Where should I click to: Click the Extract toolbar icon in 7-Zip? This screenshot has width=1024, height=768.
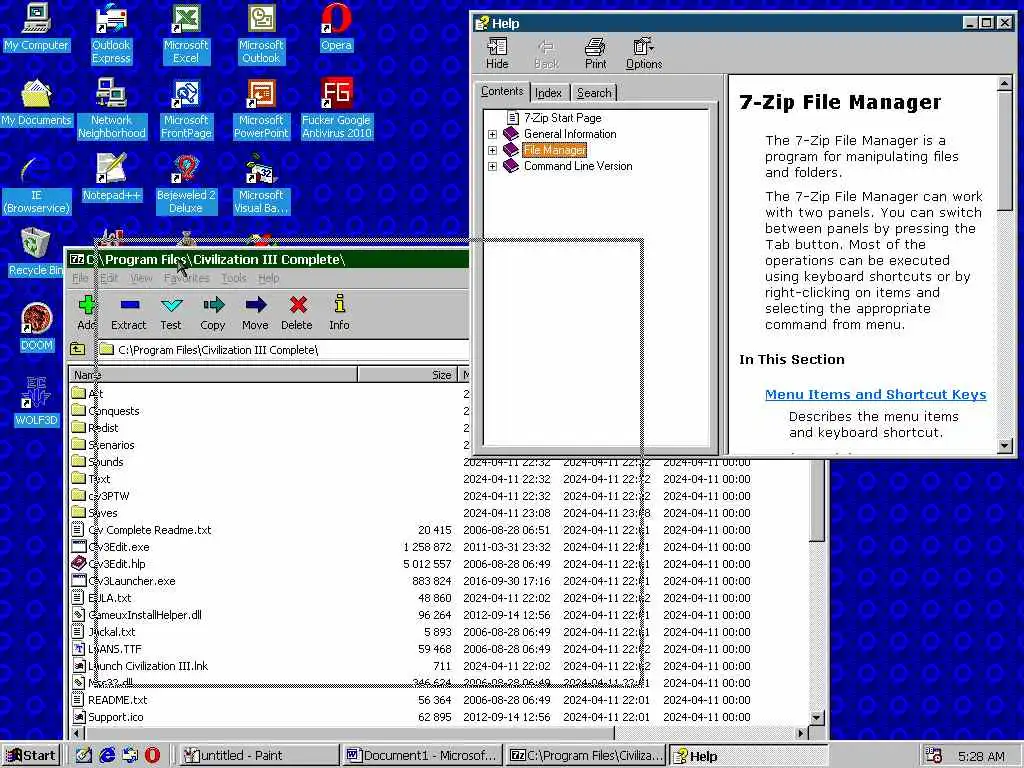pyautogui.click(x=129, y=313)
